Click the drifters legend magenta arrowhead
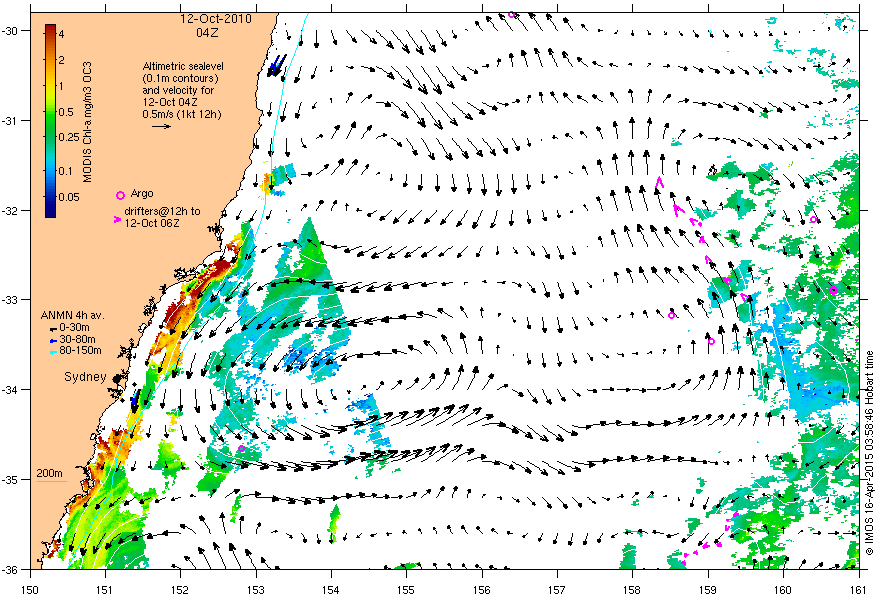Screen dimensions: 880x600 coord(117,220)
